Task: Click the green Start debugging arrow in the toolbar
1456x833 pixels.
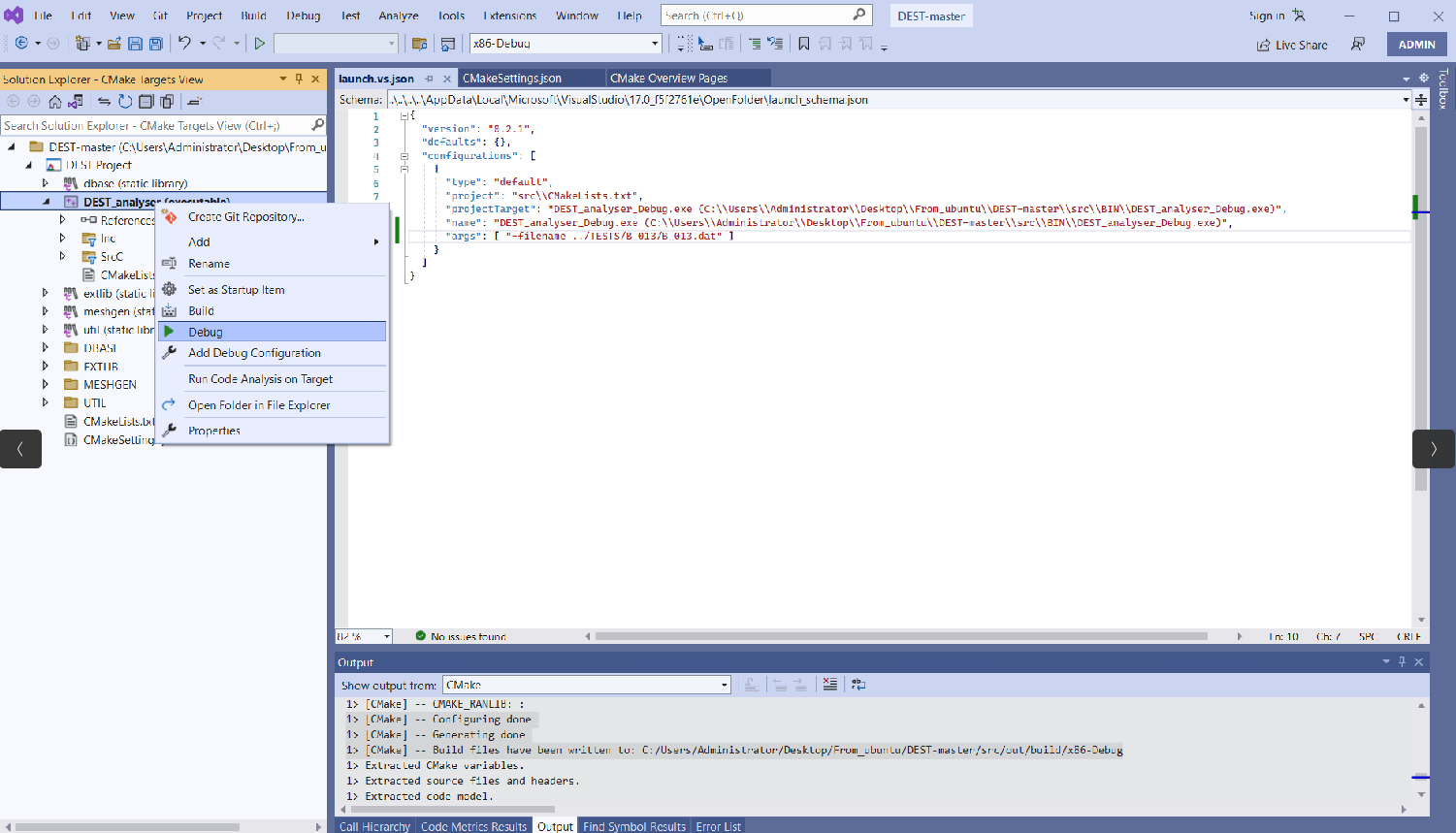Action: (260, 44)
